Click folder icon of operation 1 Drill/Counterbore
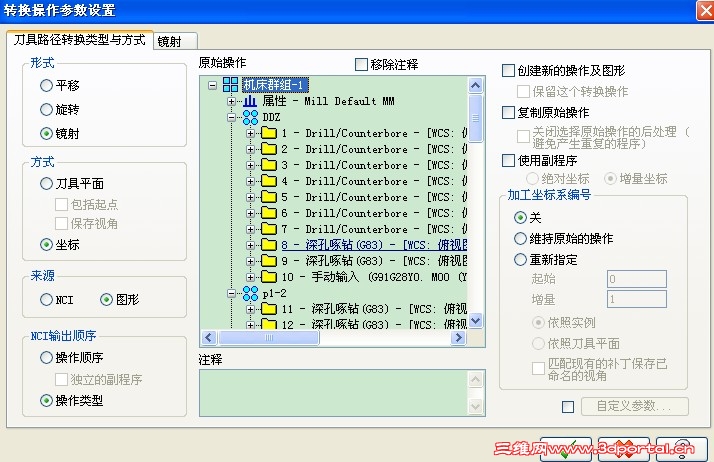The image size is (714, 462). coord(269,133)
